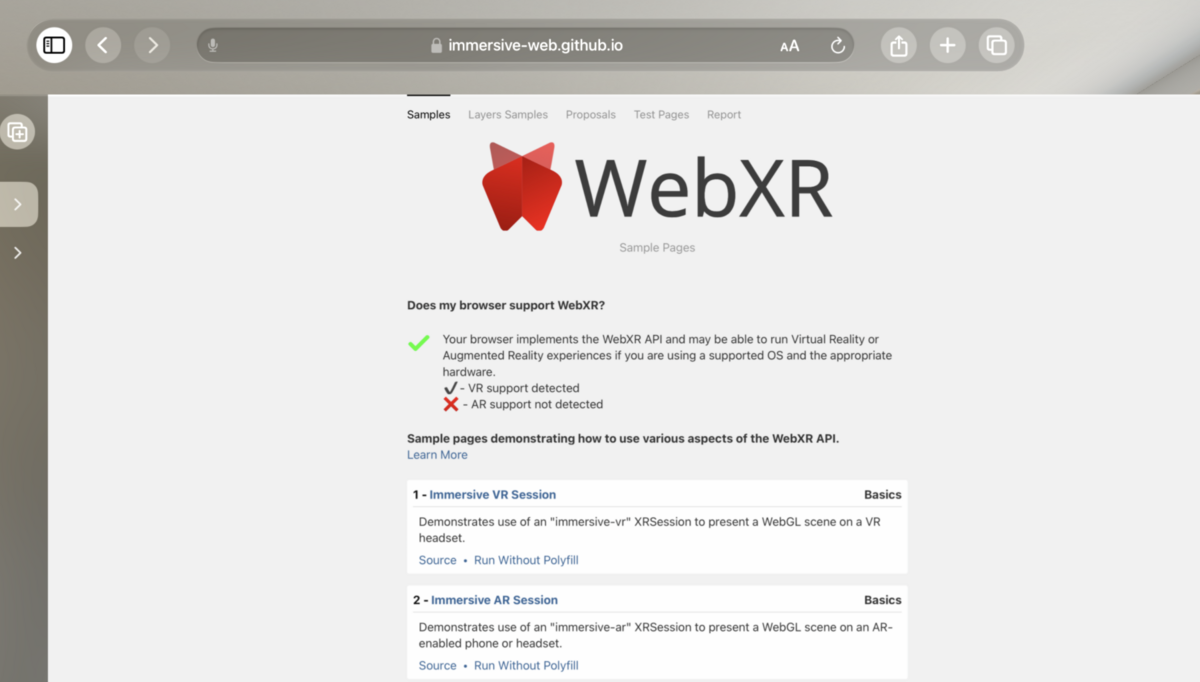Viewport: 1200px width, 682px height.
Task: Click the red AR not detected cross
Action: click(x=451, y=404)
